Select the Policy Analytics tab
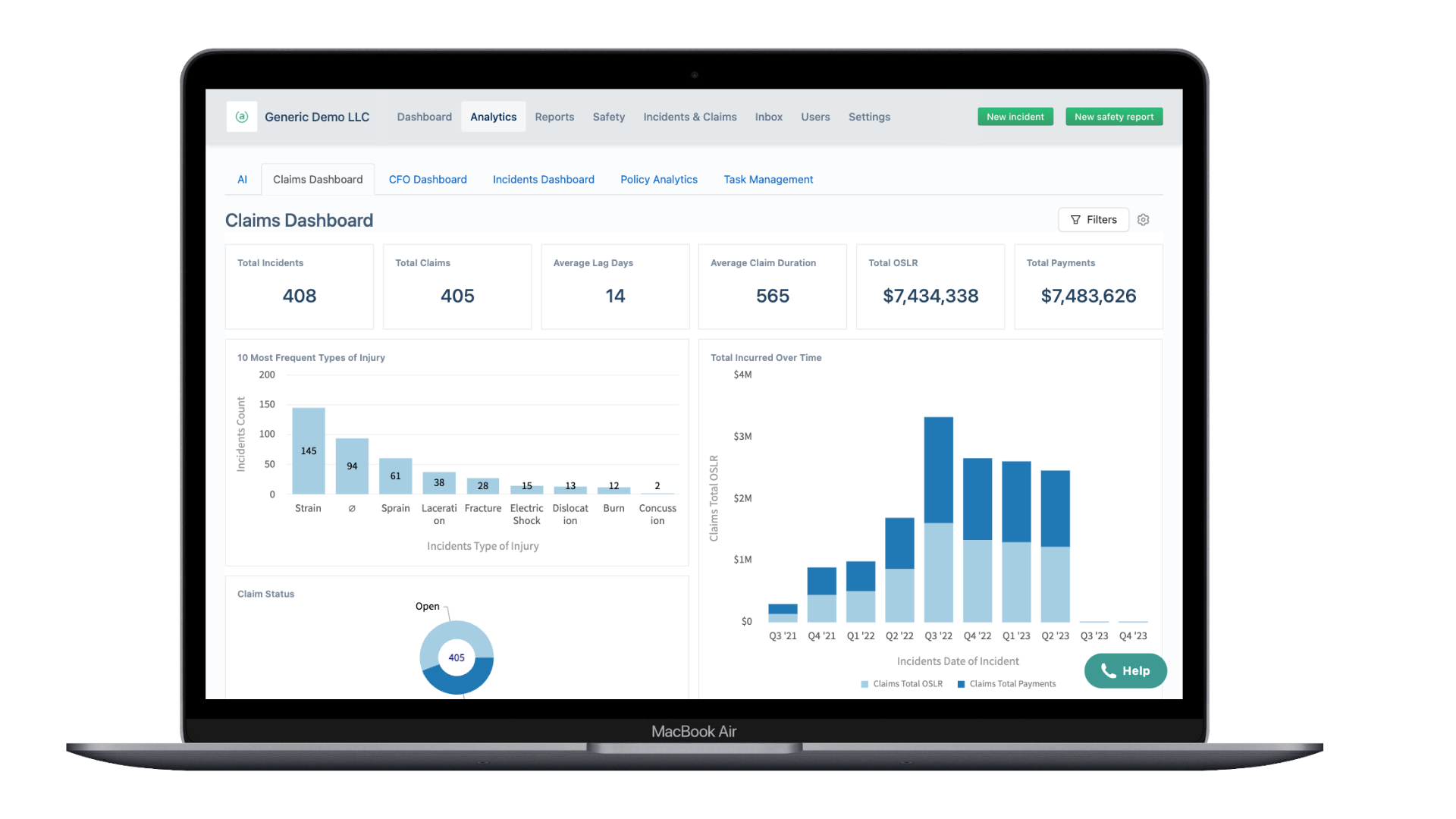Viewport: 1456px width, 819px height. [x=658, y=180]
